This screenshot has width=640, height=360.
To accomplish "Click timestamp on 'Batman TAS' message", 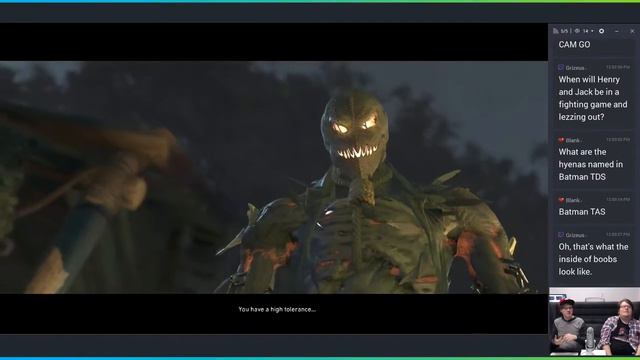I will coord(618,200).
